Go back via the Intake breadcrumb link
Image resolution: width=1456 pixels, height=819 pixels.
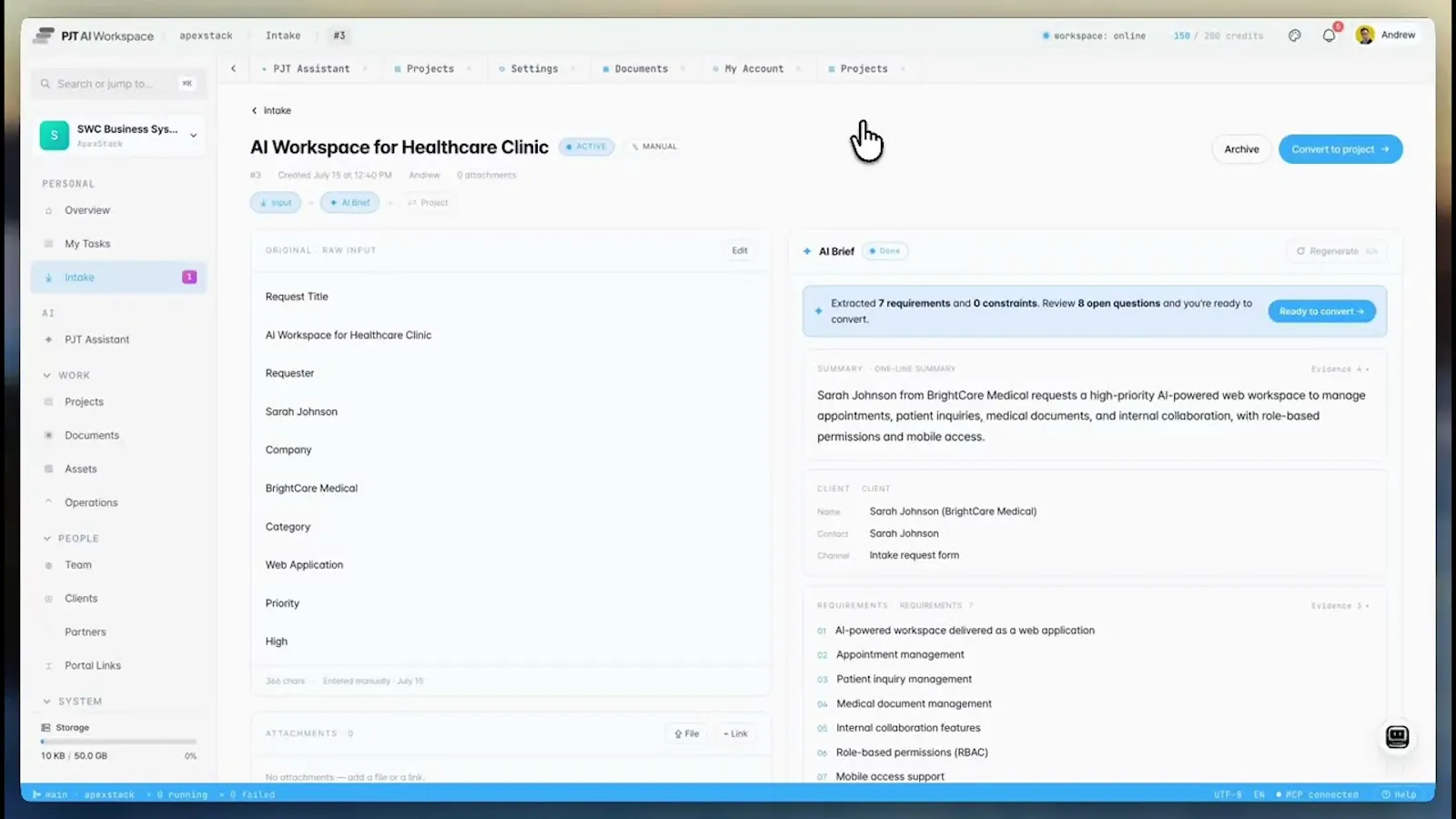coord(271,110)
